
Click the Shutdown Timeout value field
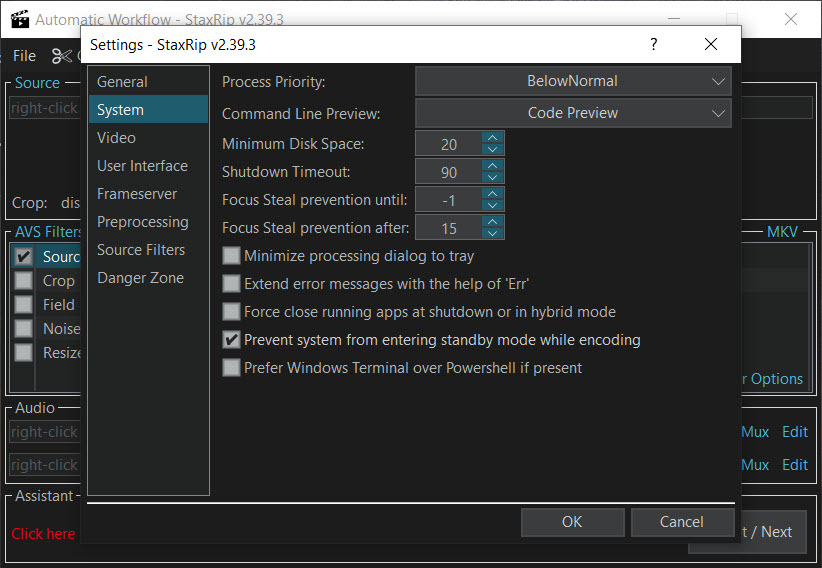pos(449,172)
